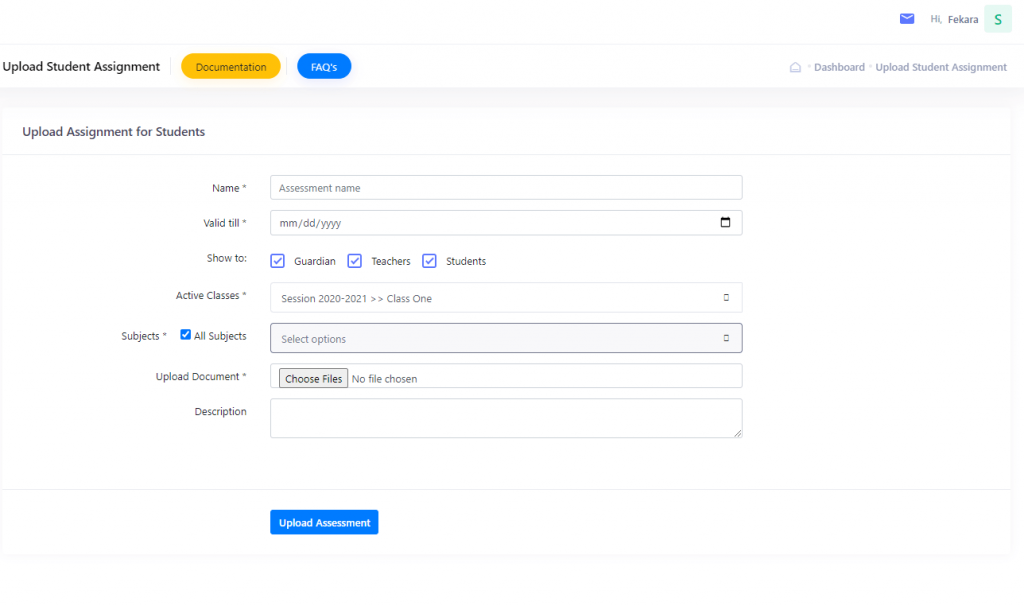The image size is (1024, 606).
Task: Click the user avatar S icon
Action: [997, 19]
